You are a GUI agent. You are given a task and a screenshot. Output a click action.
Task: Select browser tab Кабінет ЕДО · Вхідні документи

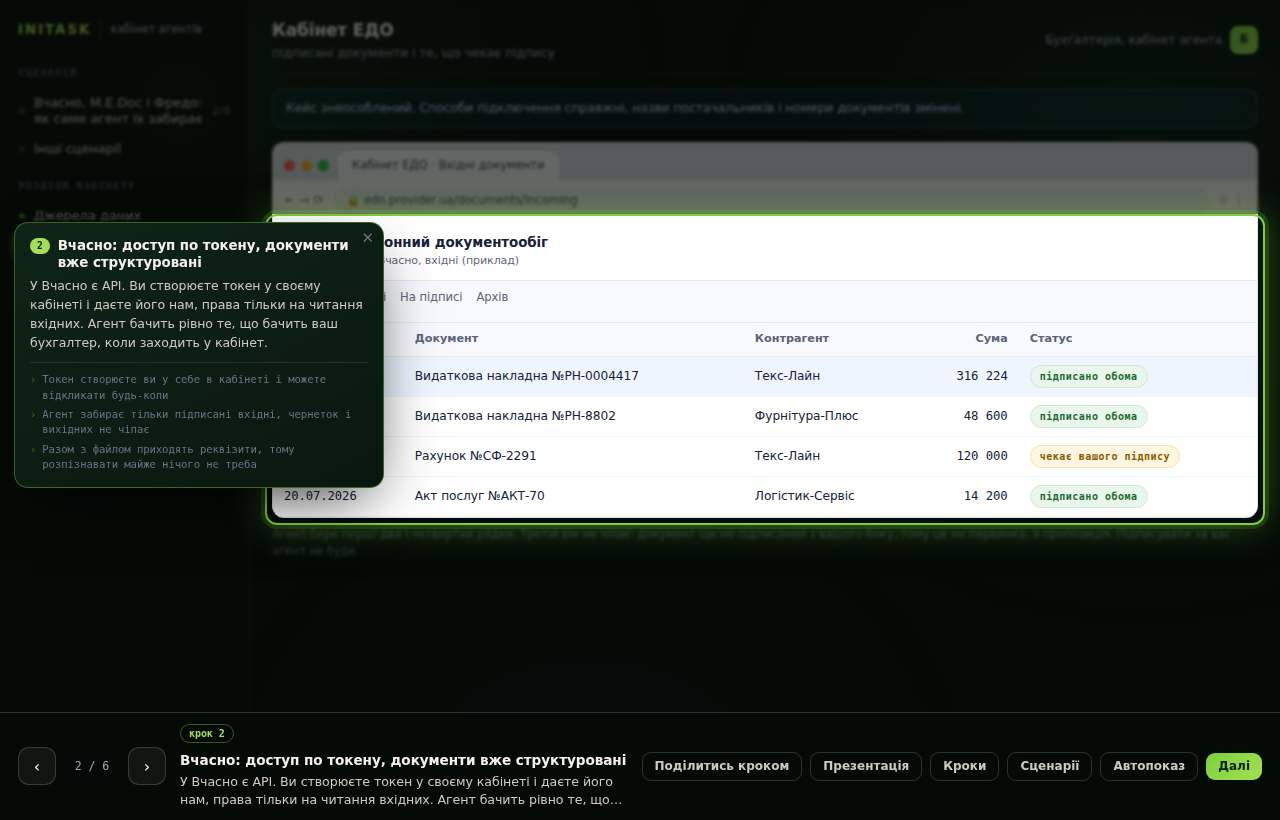448,165
